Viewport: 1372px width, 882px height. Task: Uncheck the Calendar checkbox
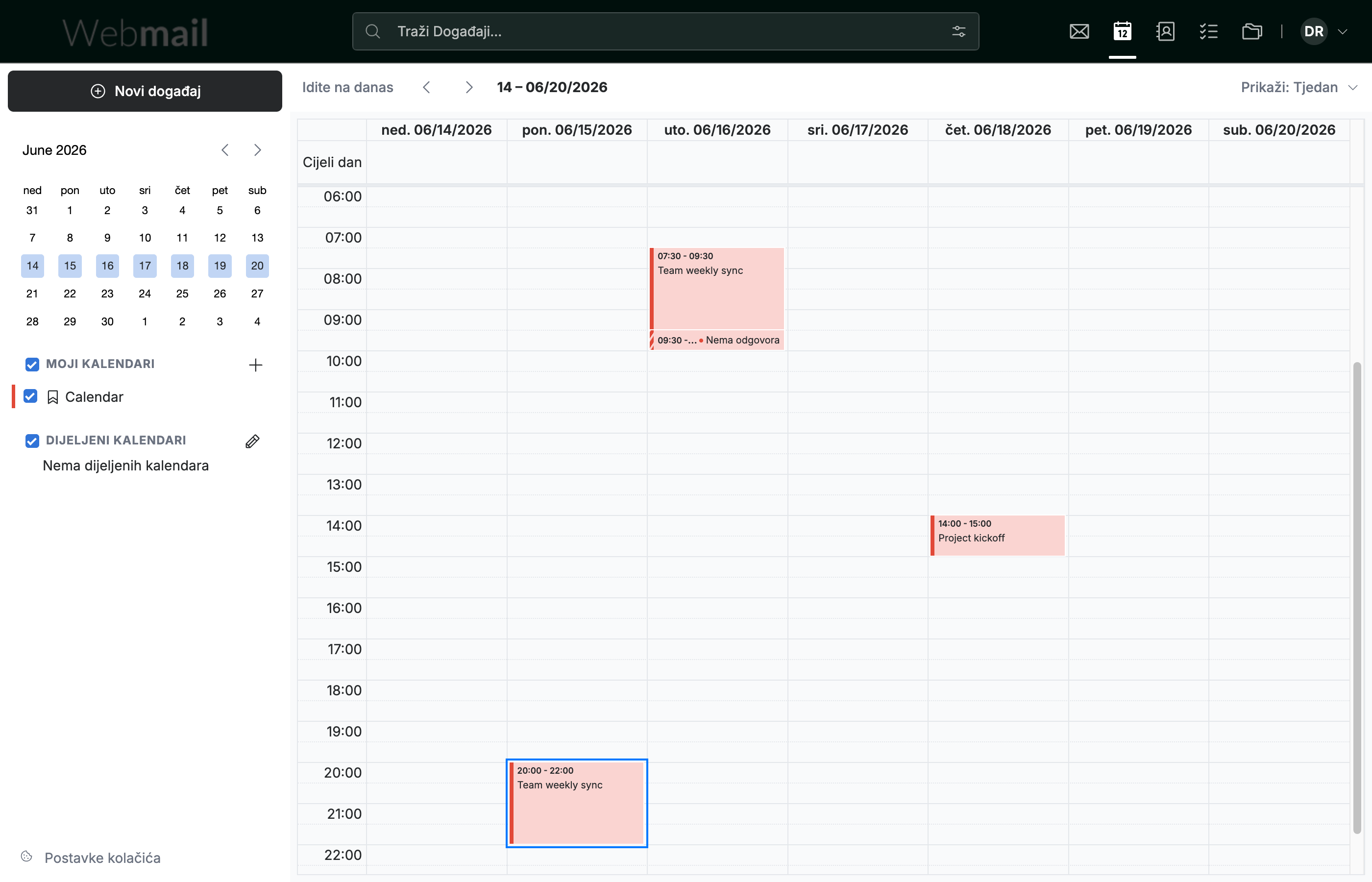(x=30, y=396)
